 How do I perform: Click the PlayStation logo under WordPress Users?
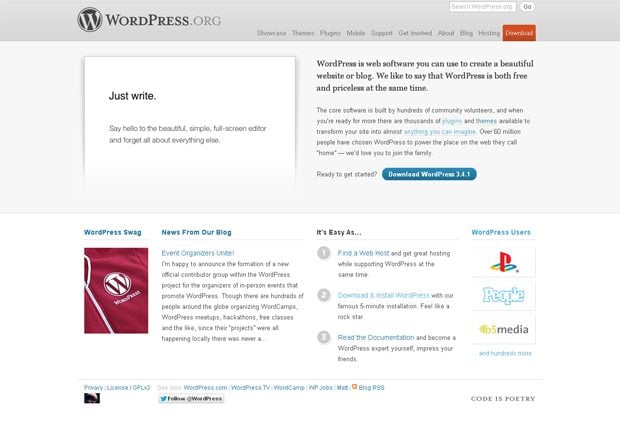coord(503,263)
